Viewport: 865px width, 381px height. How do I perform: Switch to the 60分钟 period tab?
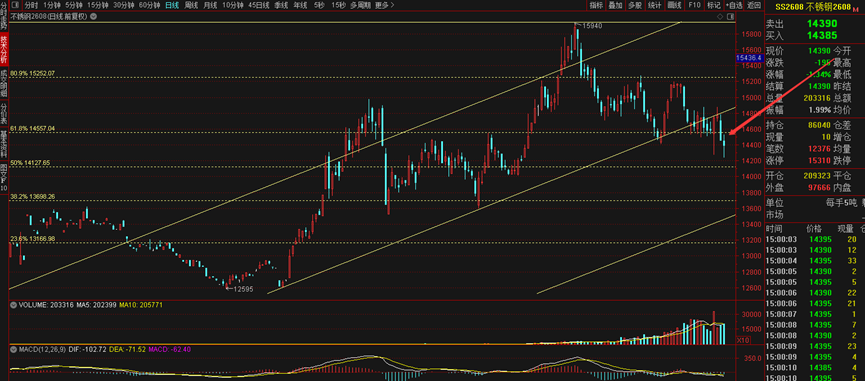(149, 6)
